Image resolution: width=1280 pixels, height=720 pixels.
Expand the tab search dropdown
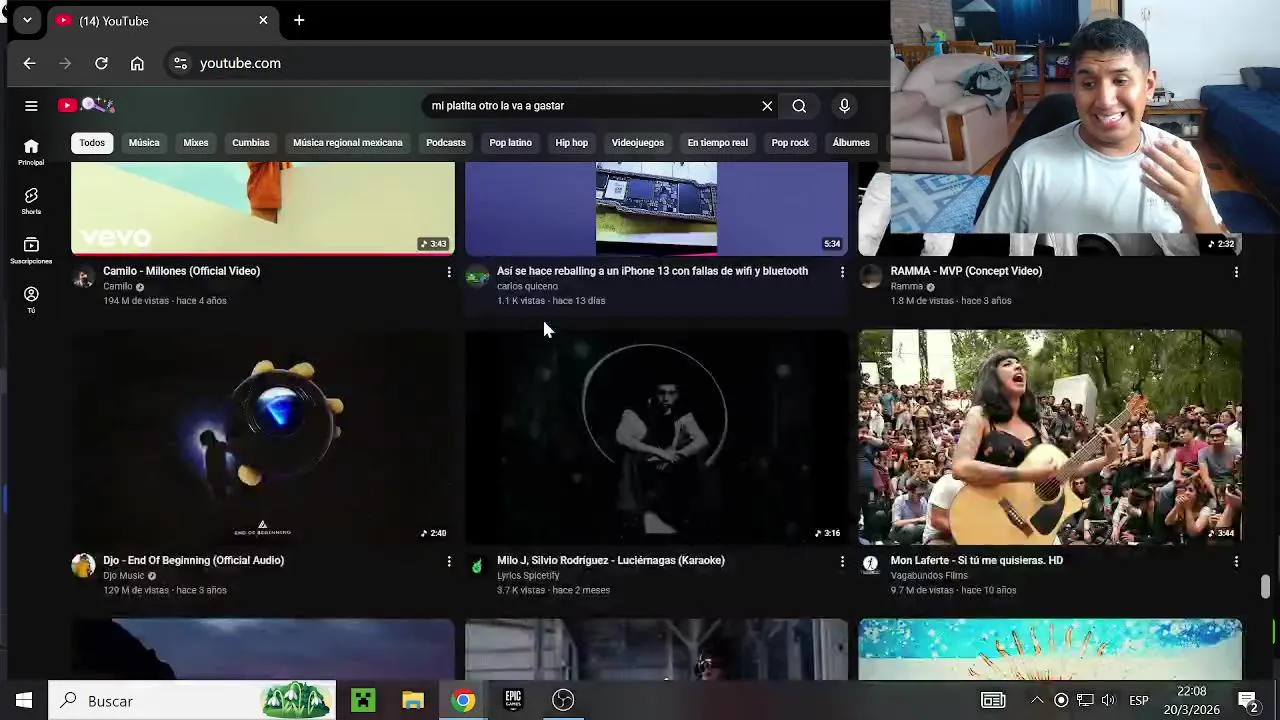click(x=27, y=20)
